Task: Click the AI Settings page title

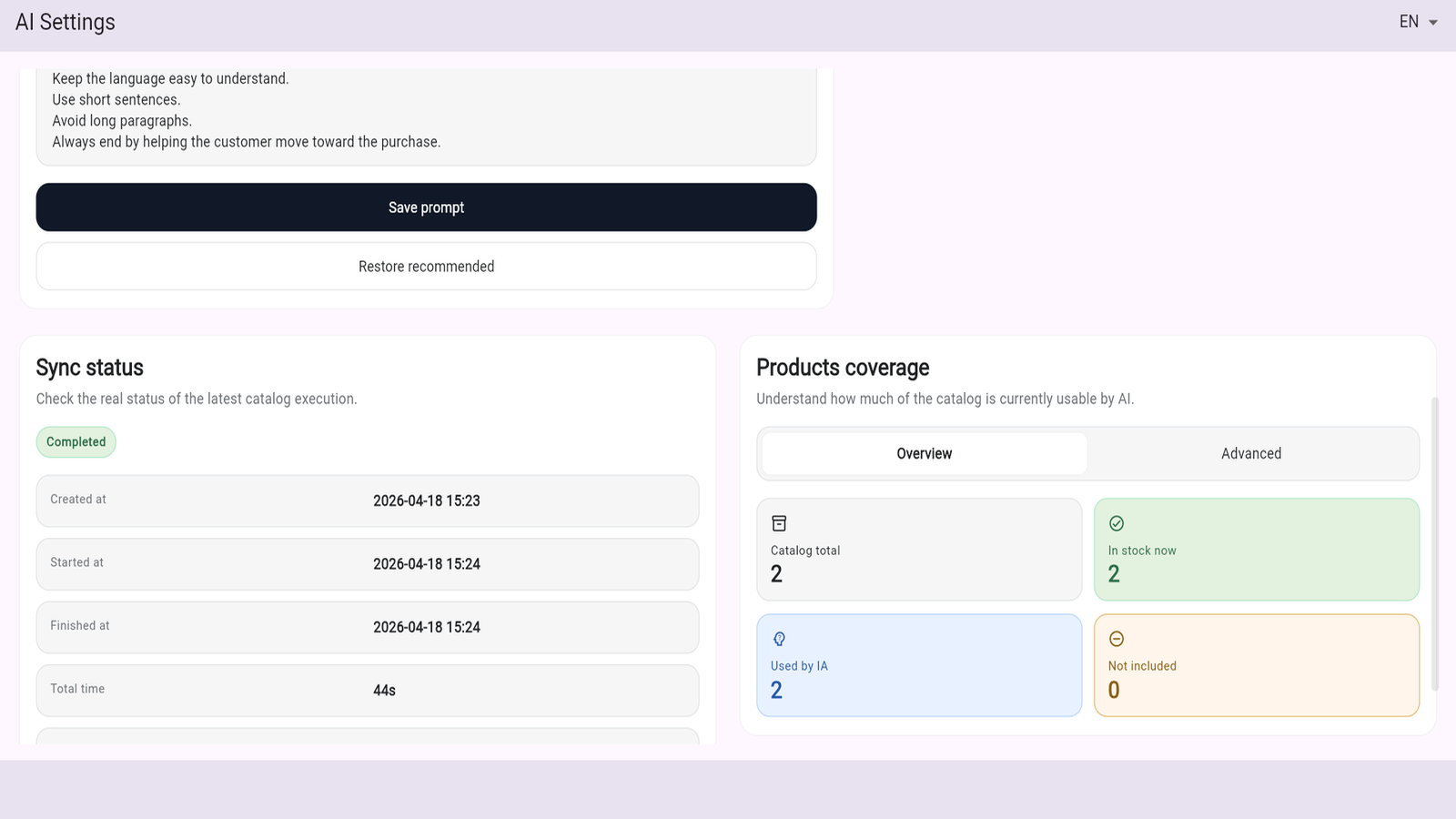Action: pos(66,22)
